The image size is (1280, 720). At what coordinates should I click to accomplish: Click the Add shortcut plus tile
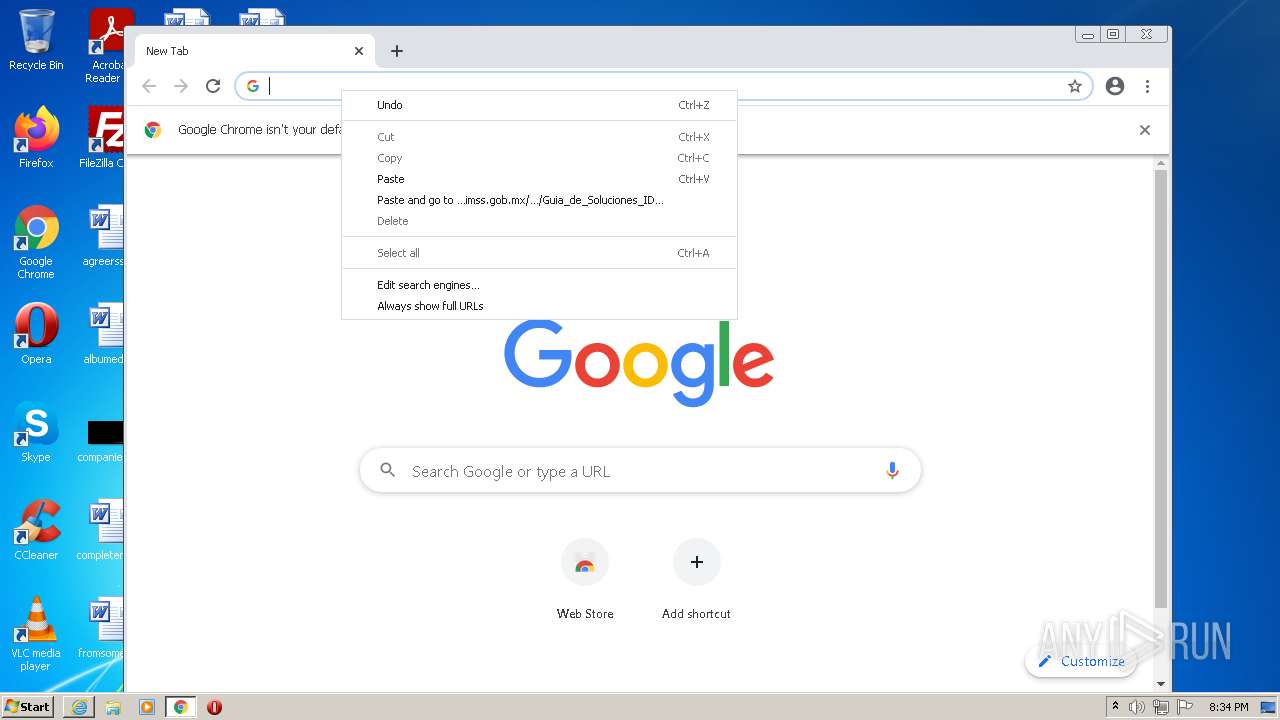click(x=697, y=579)
